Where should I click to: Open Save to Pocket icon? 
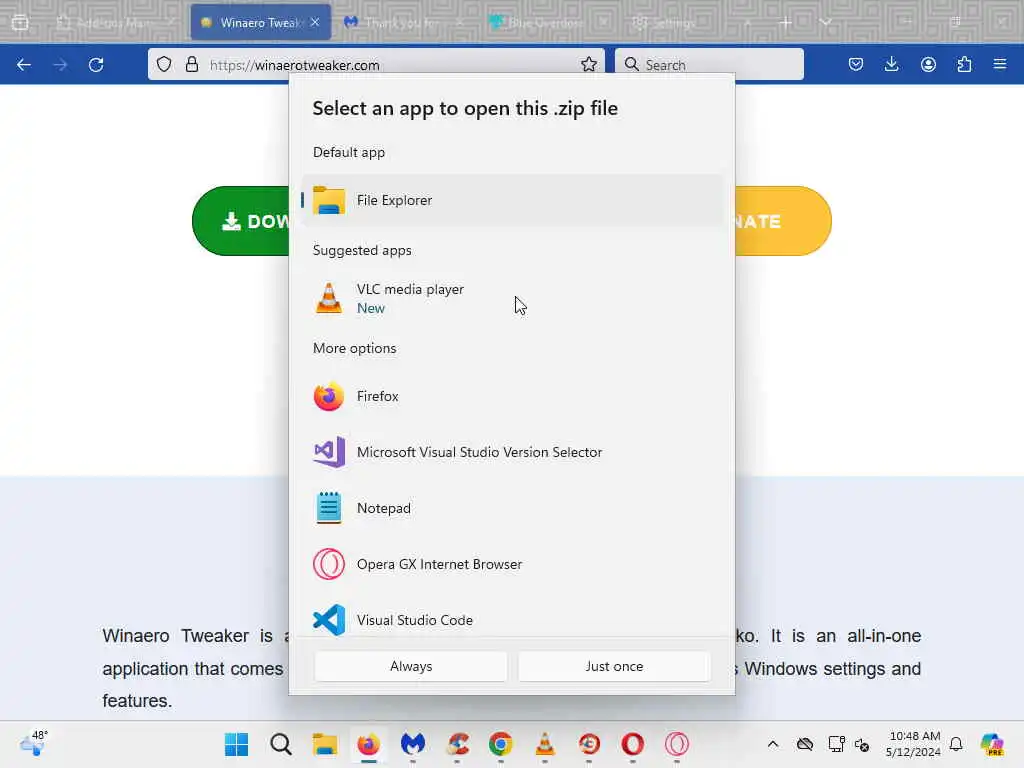click(x=856, y=64)
